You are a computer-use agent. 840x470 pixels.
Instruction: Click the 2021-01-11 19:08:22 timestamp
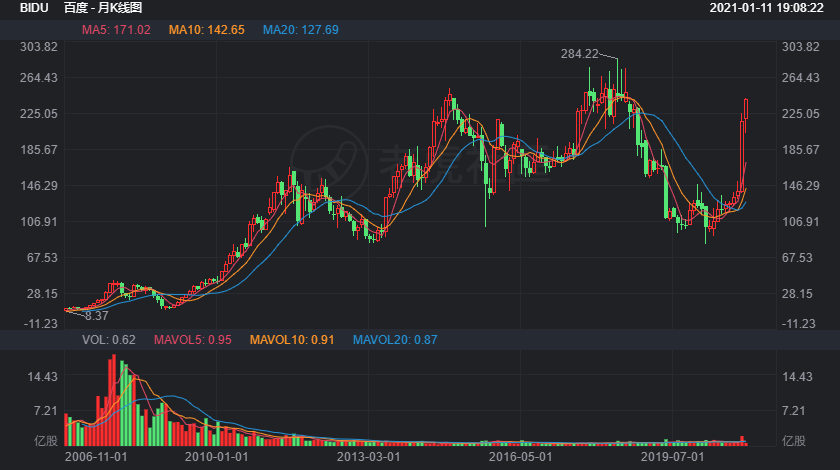(766, 8)
